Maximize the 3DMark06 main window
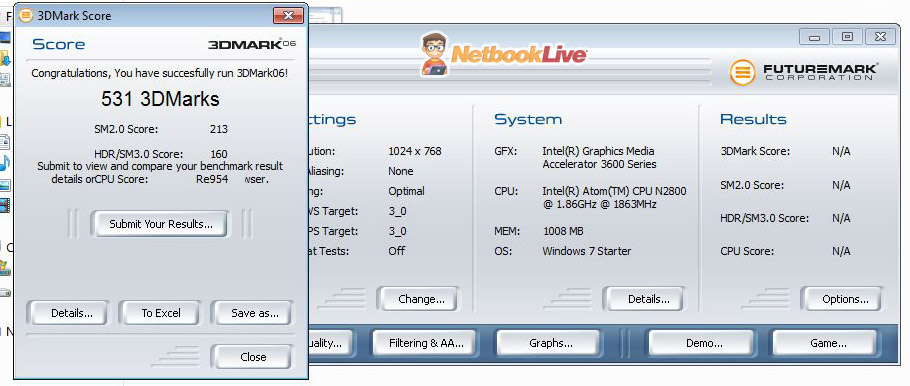The width and height of the screenshot is (910, 386). pos(847,37)
